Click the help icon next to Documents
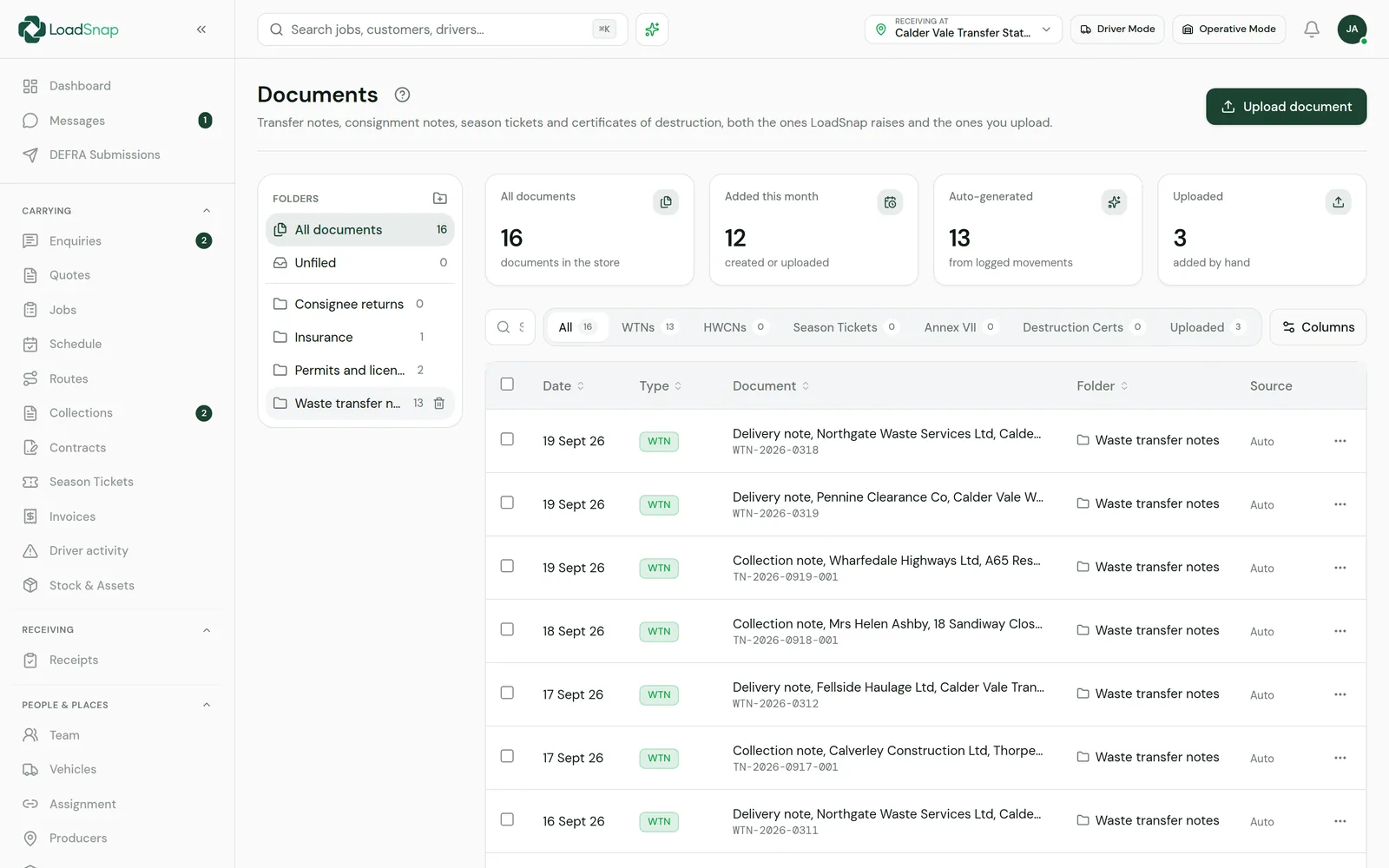This screenshot has width=1389, height=868. (x=402, y=95)
